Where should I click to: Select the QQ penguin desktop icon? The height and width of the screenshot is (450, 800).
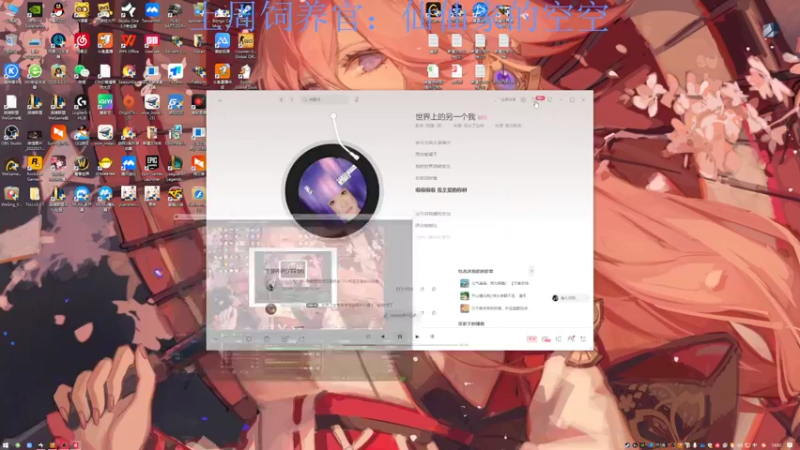tap(58, 14)
